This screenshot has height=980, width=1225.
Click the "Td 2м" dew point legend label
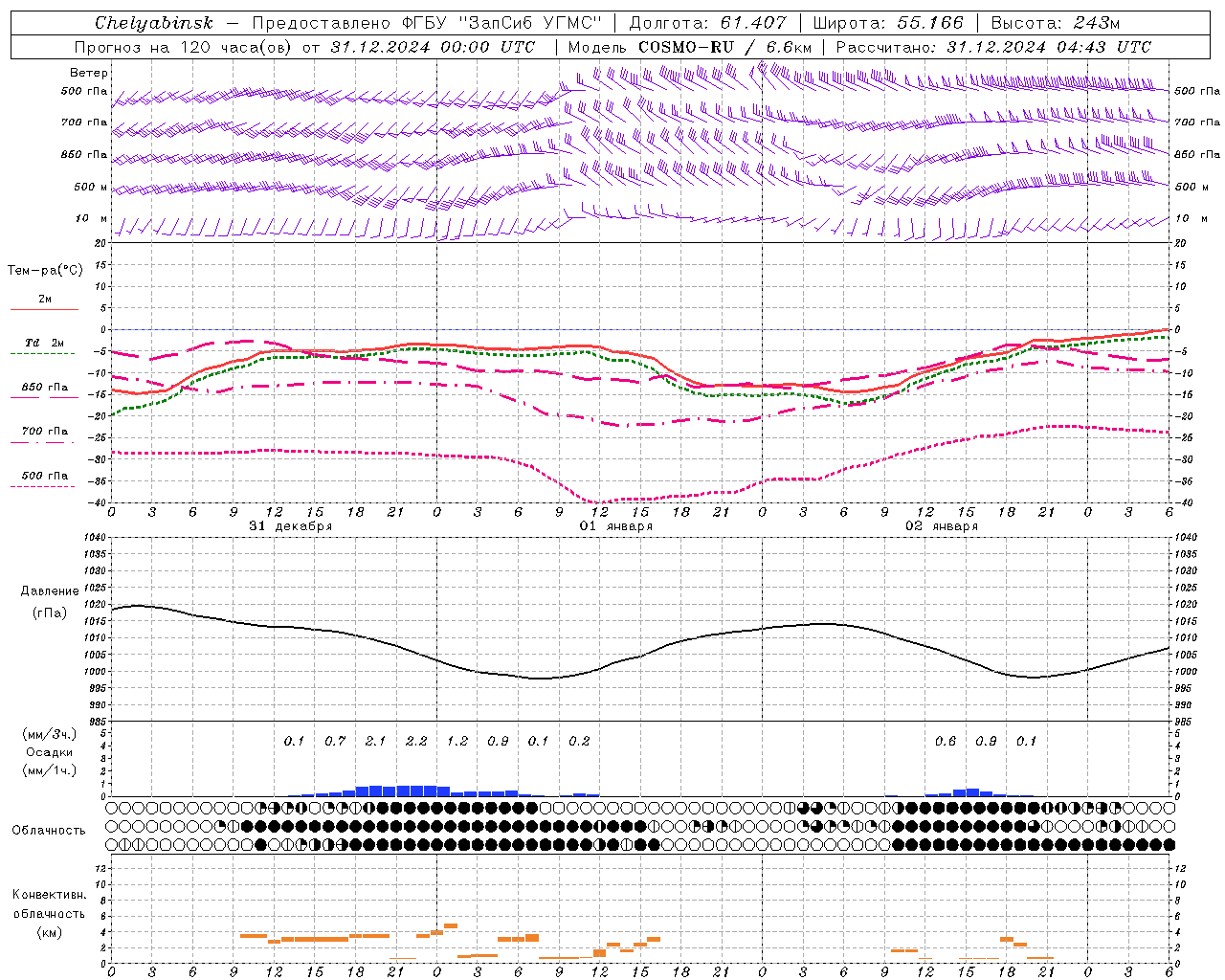pos(44,343)
